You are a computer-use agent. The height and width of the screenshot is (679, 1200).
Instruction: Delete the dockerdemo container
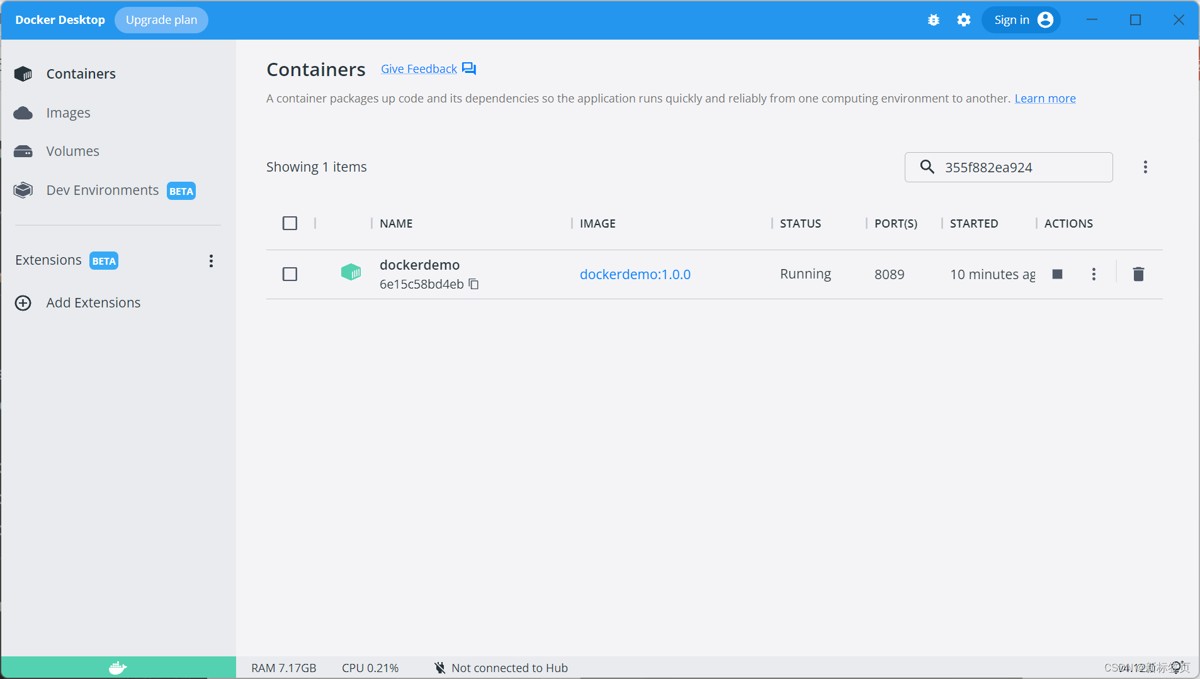tap(1138, 274)
